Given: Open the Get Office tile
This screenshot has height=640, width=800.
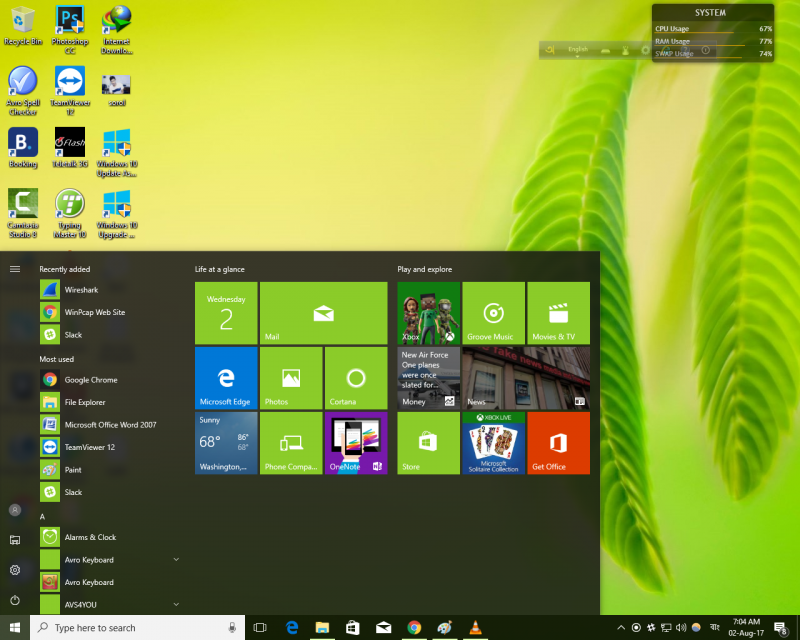Looking at the screenshot, I should (x=558, y=443).
